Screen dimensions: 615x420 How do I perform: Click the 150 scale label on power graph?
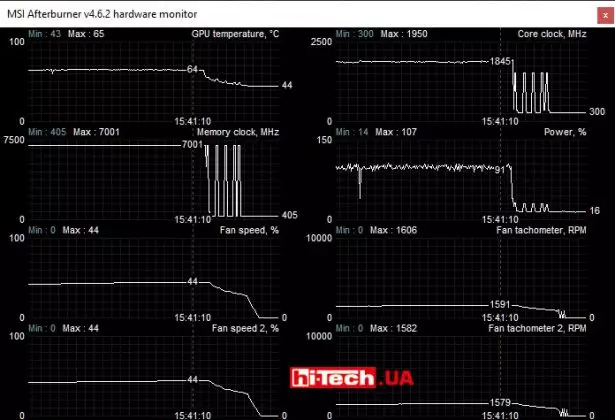(324, 140)
